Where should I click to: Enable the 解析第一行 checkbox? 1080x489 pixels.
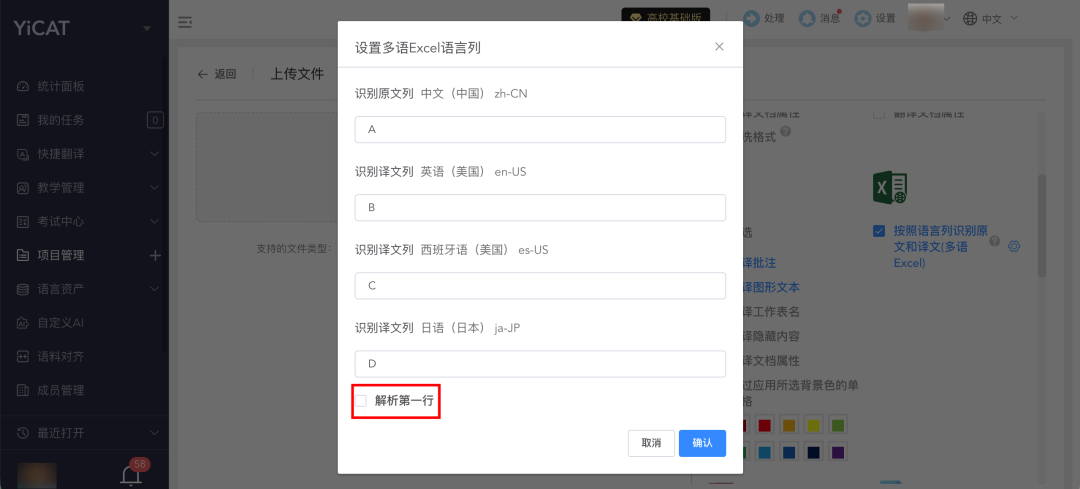[361, 401]
